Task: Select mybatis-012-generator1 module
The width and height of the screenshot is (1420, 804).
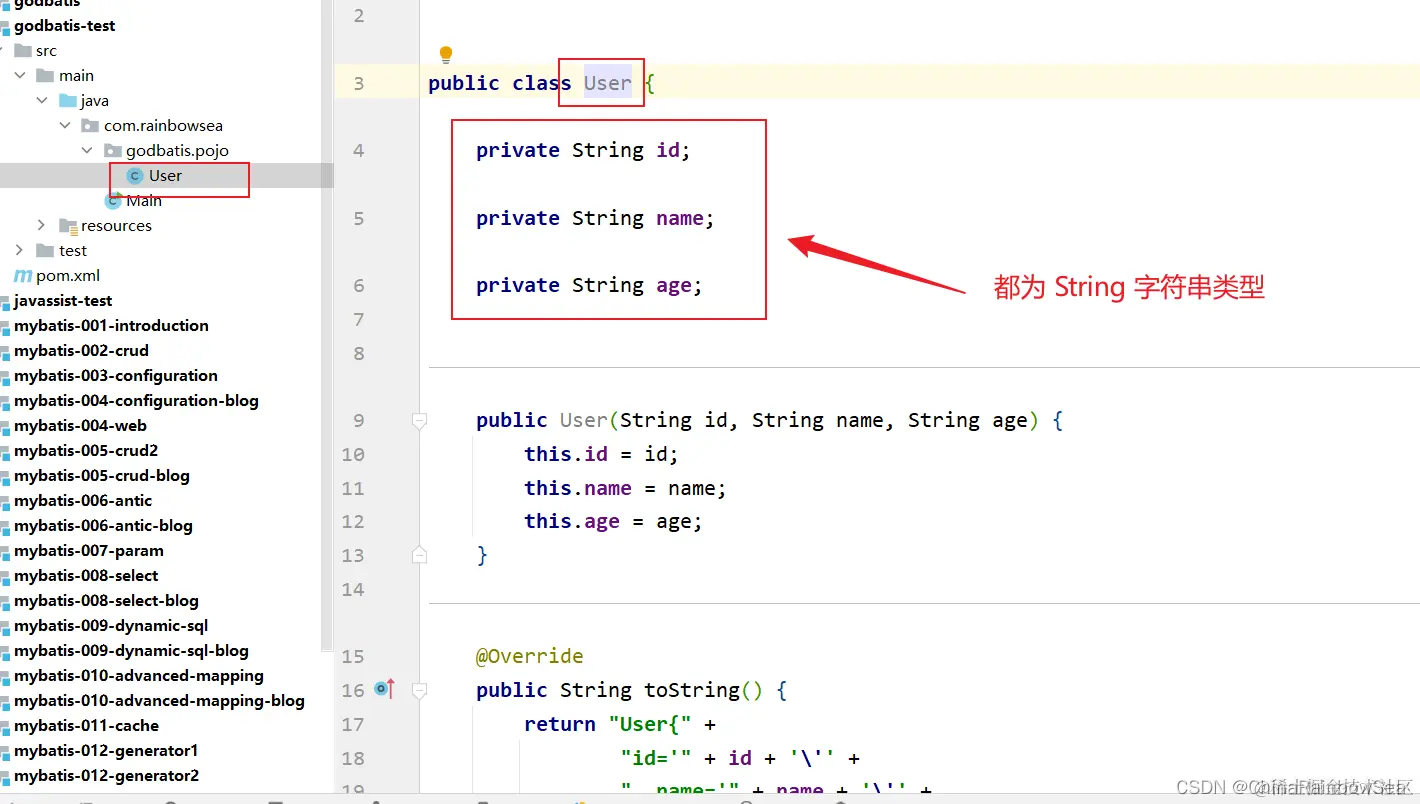Action: tap(106, 750)
